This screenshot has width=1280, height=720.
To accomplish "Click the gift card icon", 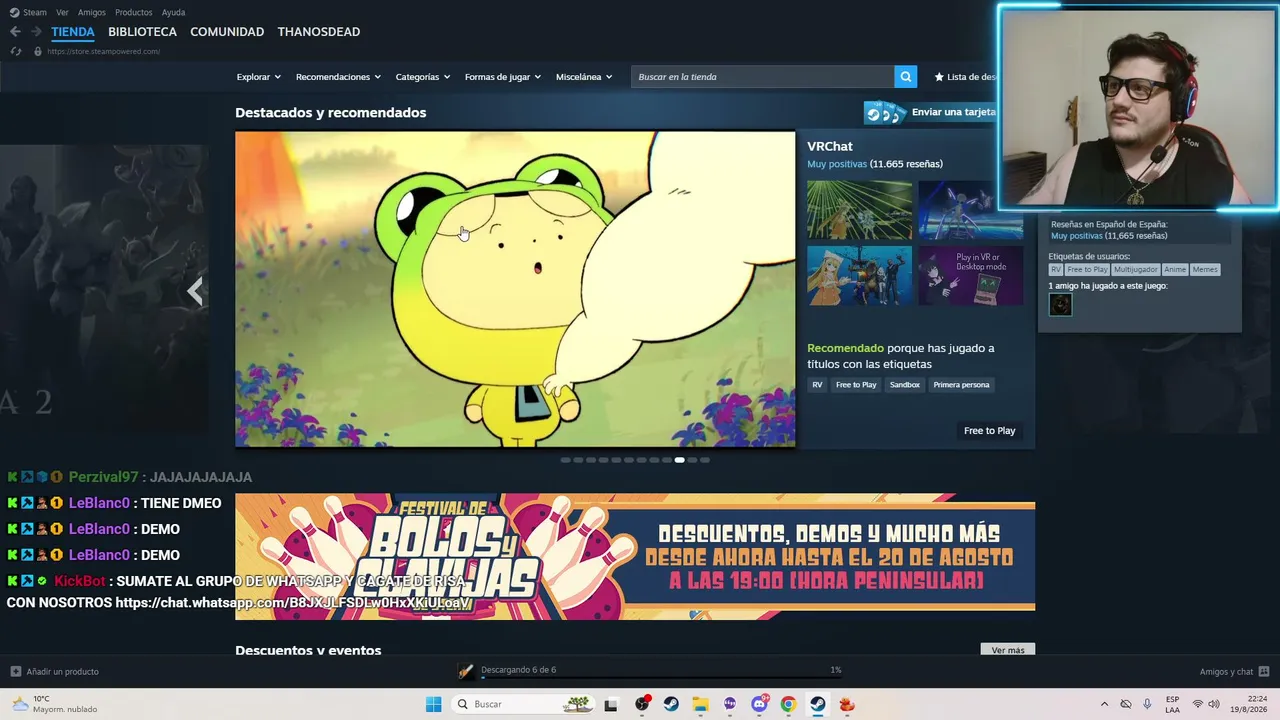I will [885, 112].
